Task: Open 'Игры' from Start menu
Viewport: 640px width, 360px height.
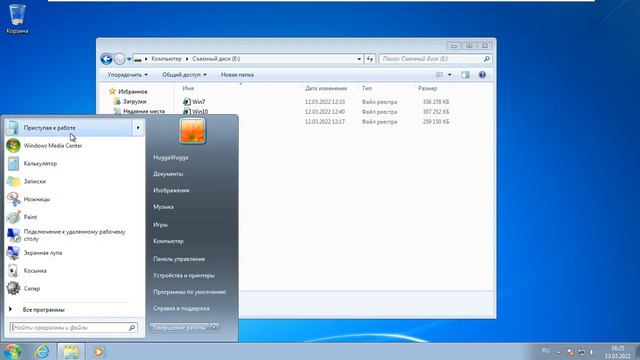Action: tap(160, 224)
